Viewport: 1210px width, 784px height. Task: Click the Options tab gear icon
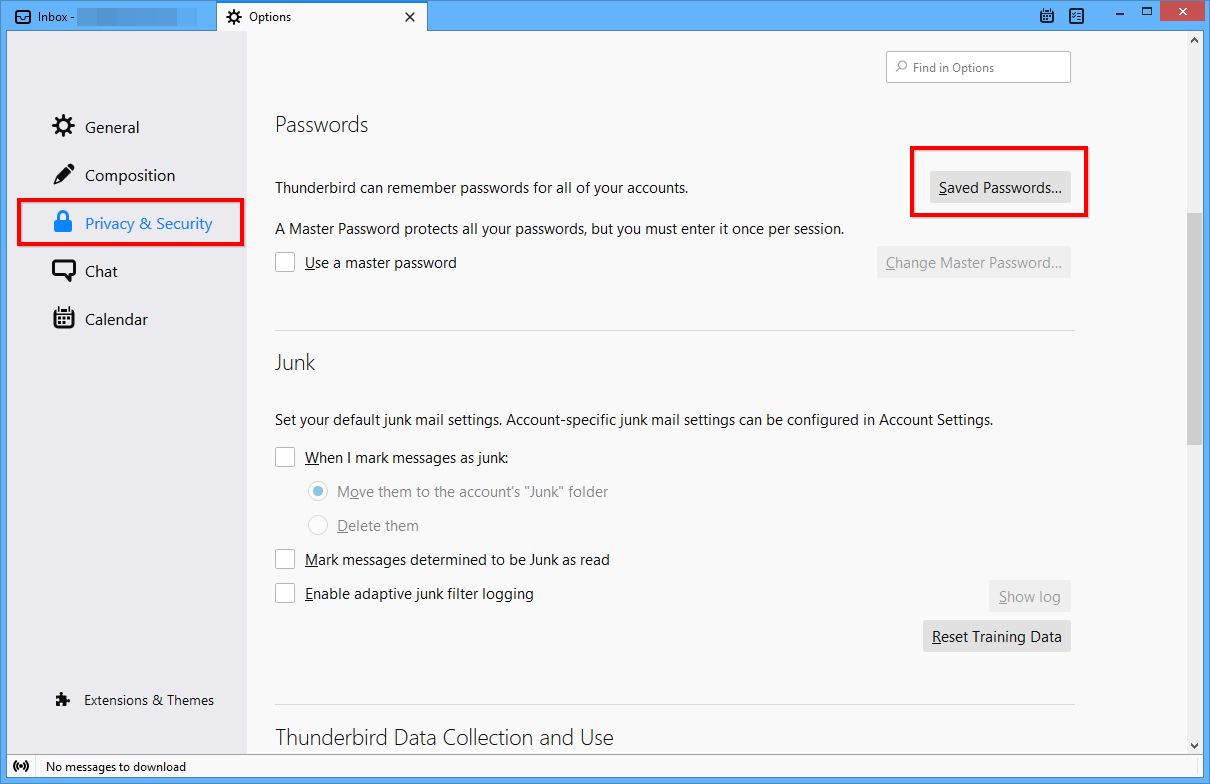(x=234, y=17)
